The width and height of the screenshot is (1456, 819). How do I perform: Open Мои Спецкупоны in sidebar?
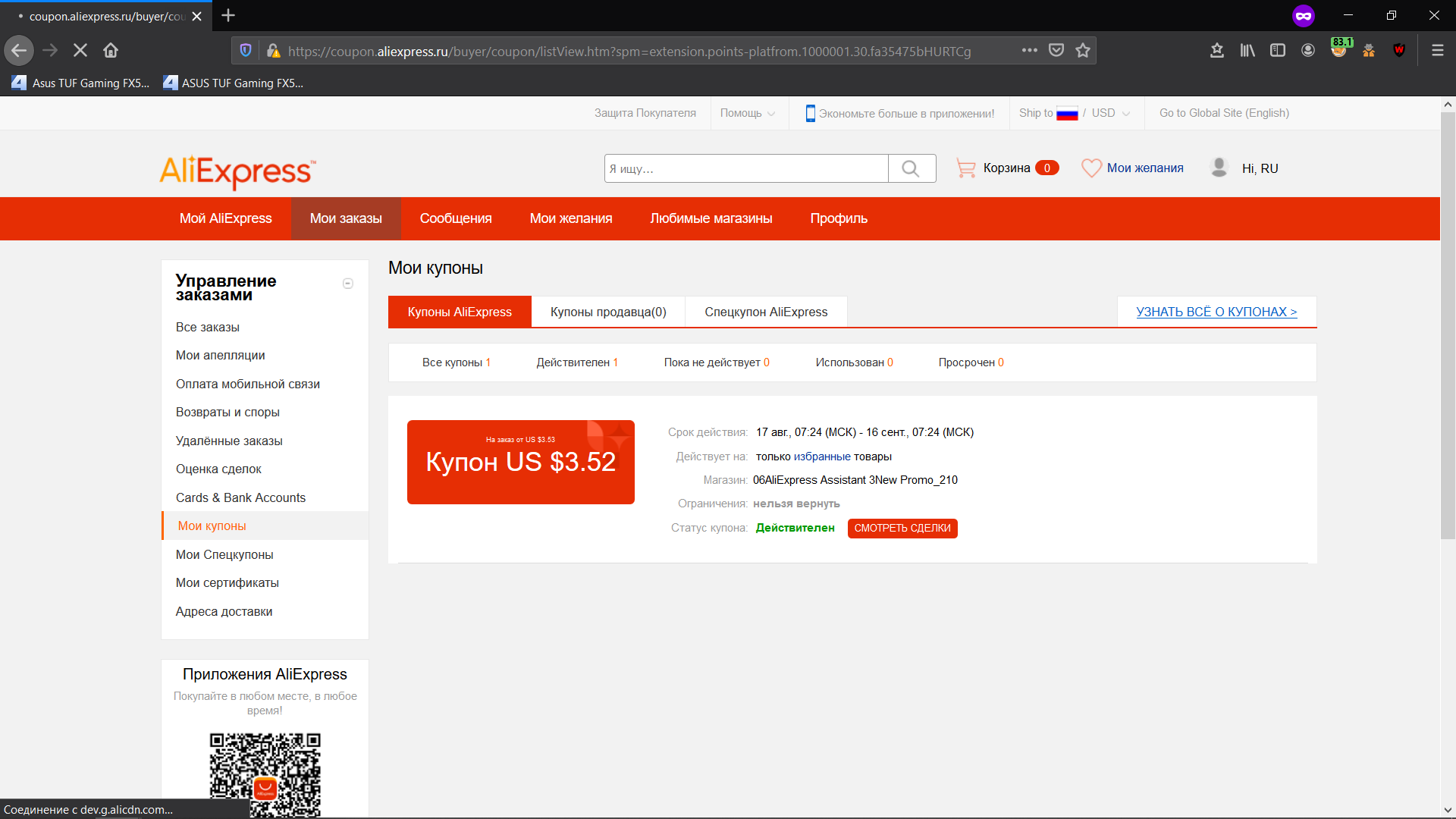(224, 554)
